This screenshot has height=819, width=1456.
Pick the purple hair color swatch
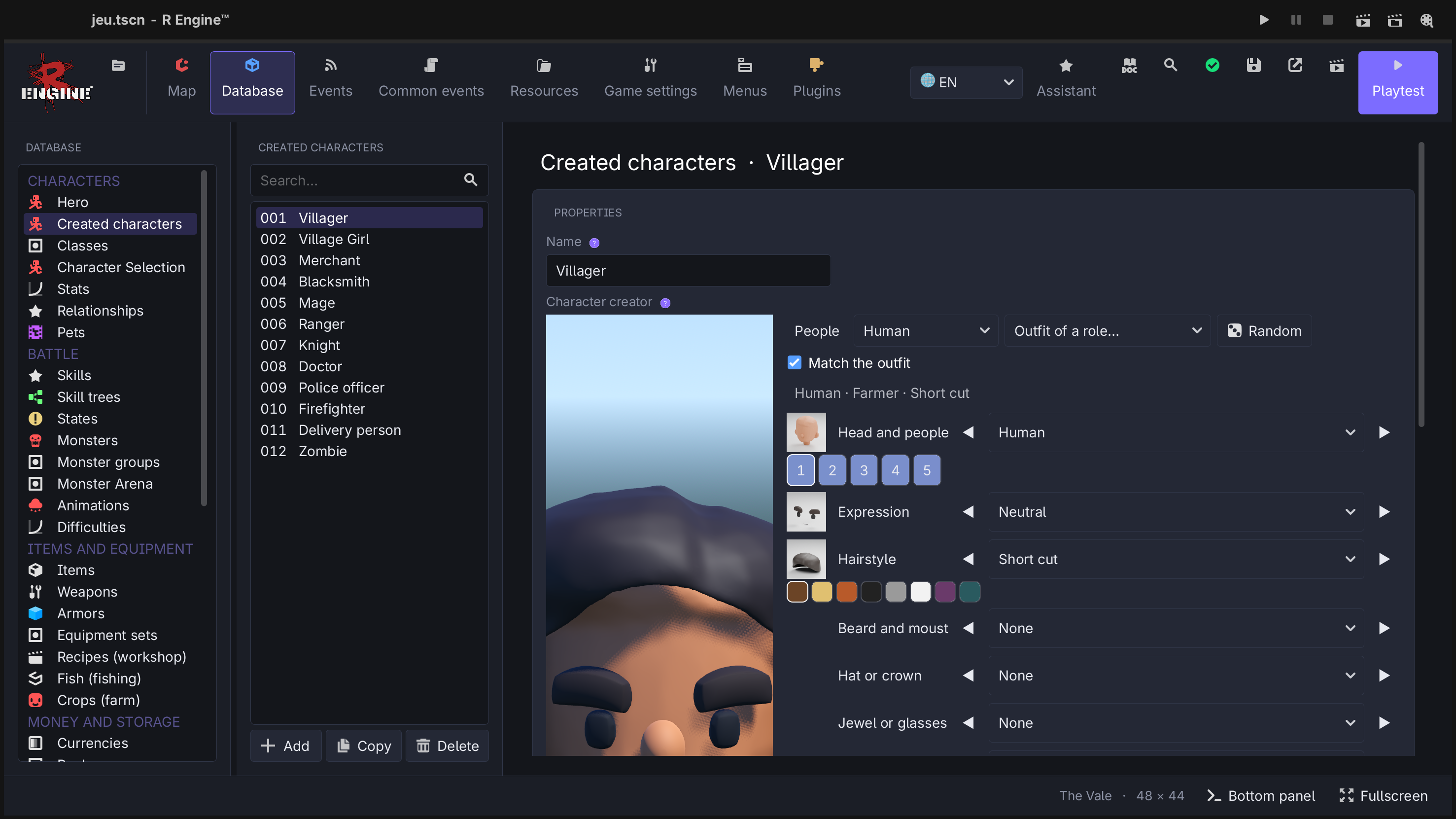[x=945, y=592]
